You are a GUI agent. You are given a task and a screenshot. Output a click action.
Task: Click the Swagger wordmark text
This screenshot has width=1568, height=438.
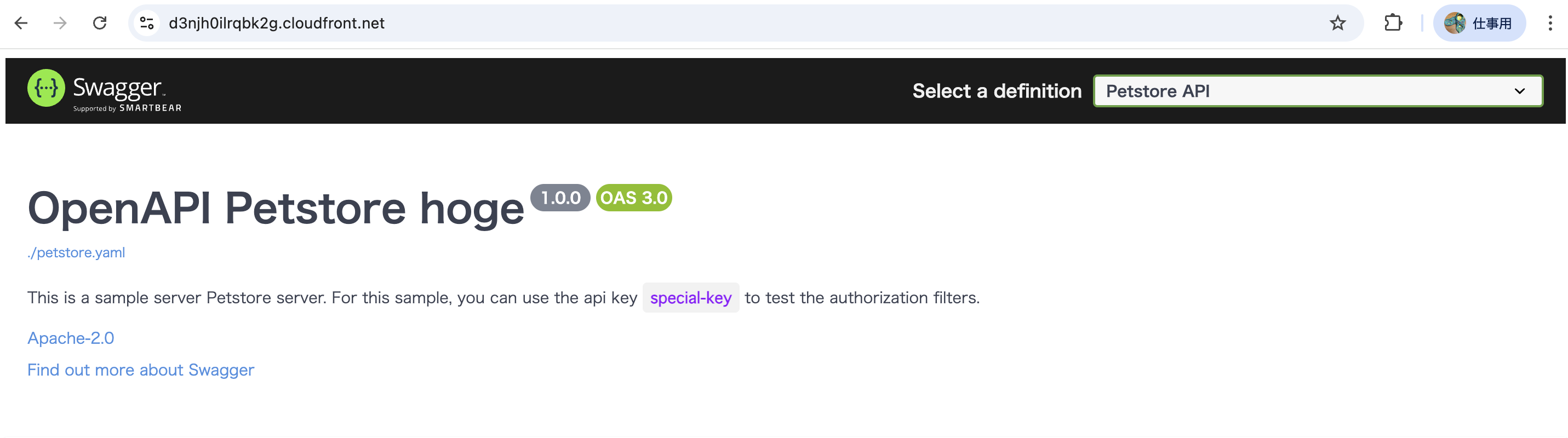point(118,88)
